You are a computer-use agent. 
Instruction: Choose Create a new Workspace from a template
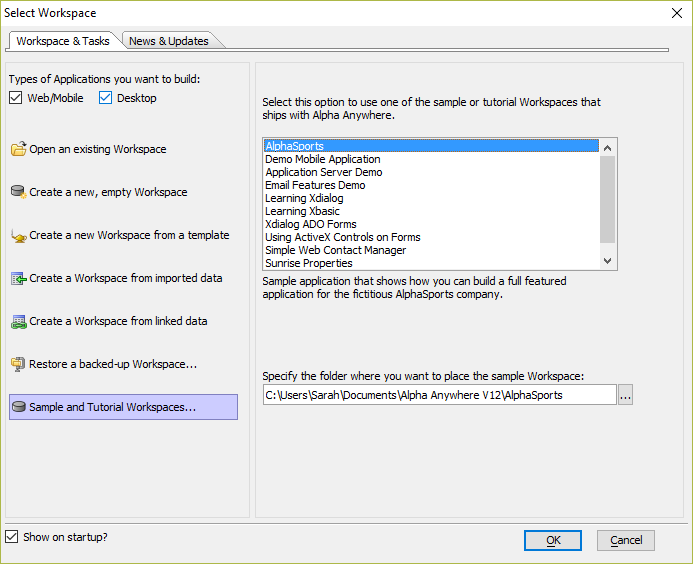coord(129,235)
